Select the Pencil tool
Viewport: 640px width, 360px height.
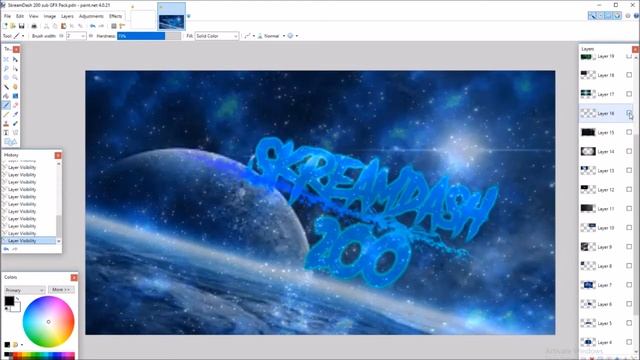(x=6, y=114)
